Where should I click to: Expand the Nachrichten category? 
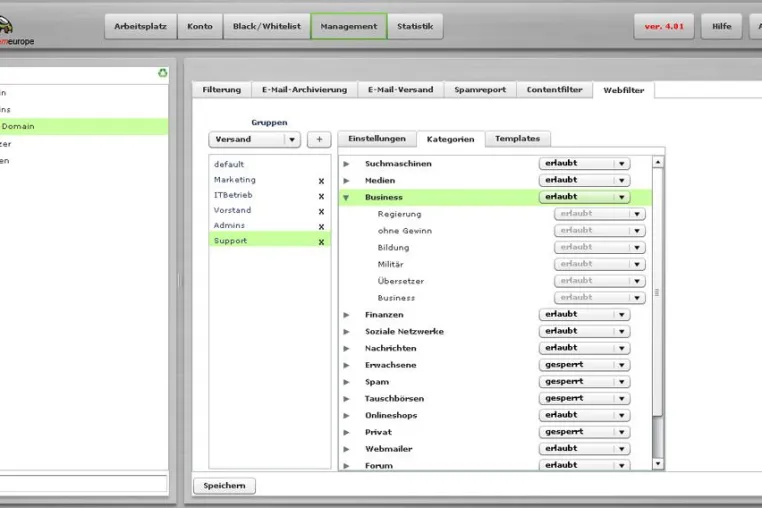click(x=346, y=349)
